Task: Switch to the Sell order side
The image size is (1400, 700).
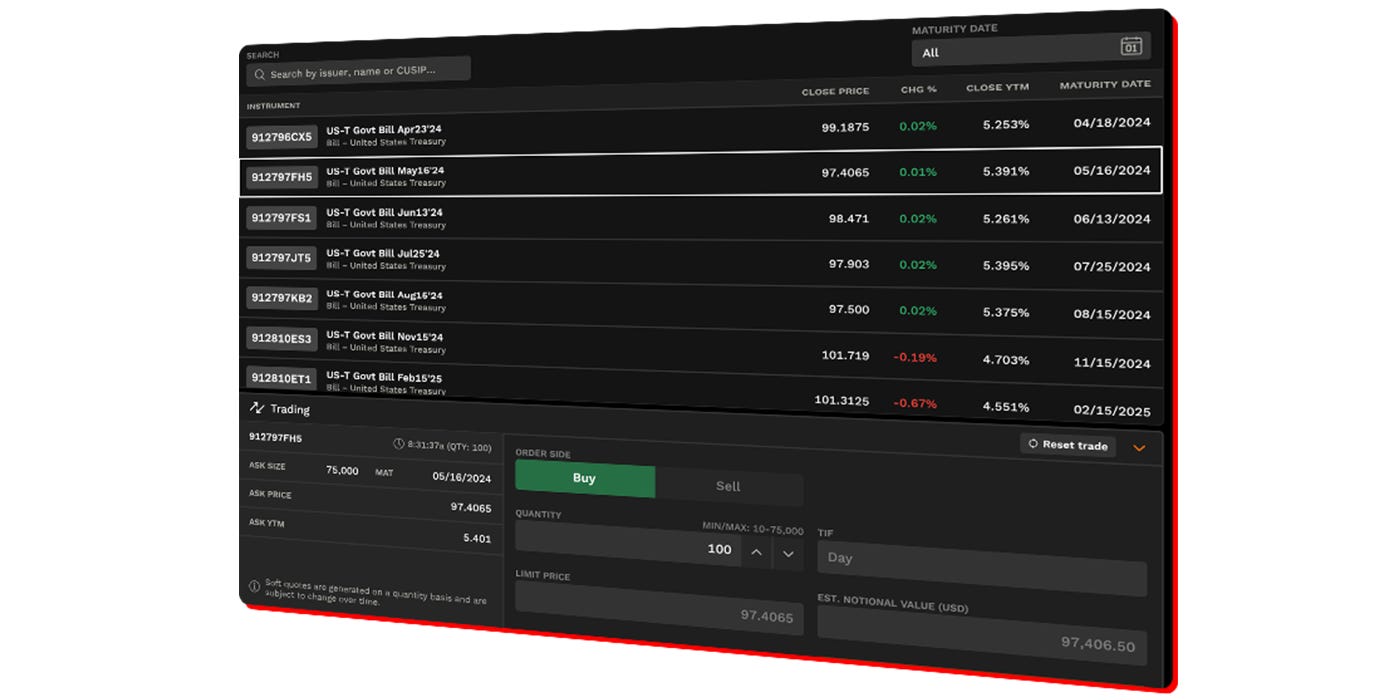Action: [728, 486]
